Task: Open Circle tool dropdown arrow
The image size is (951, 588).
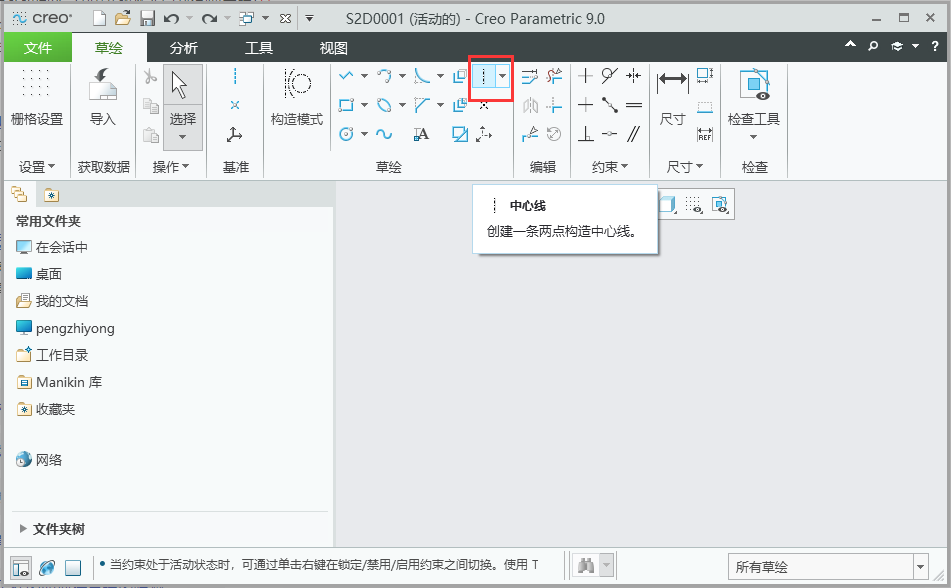Action: click(x=364, y=134)
